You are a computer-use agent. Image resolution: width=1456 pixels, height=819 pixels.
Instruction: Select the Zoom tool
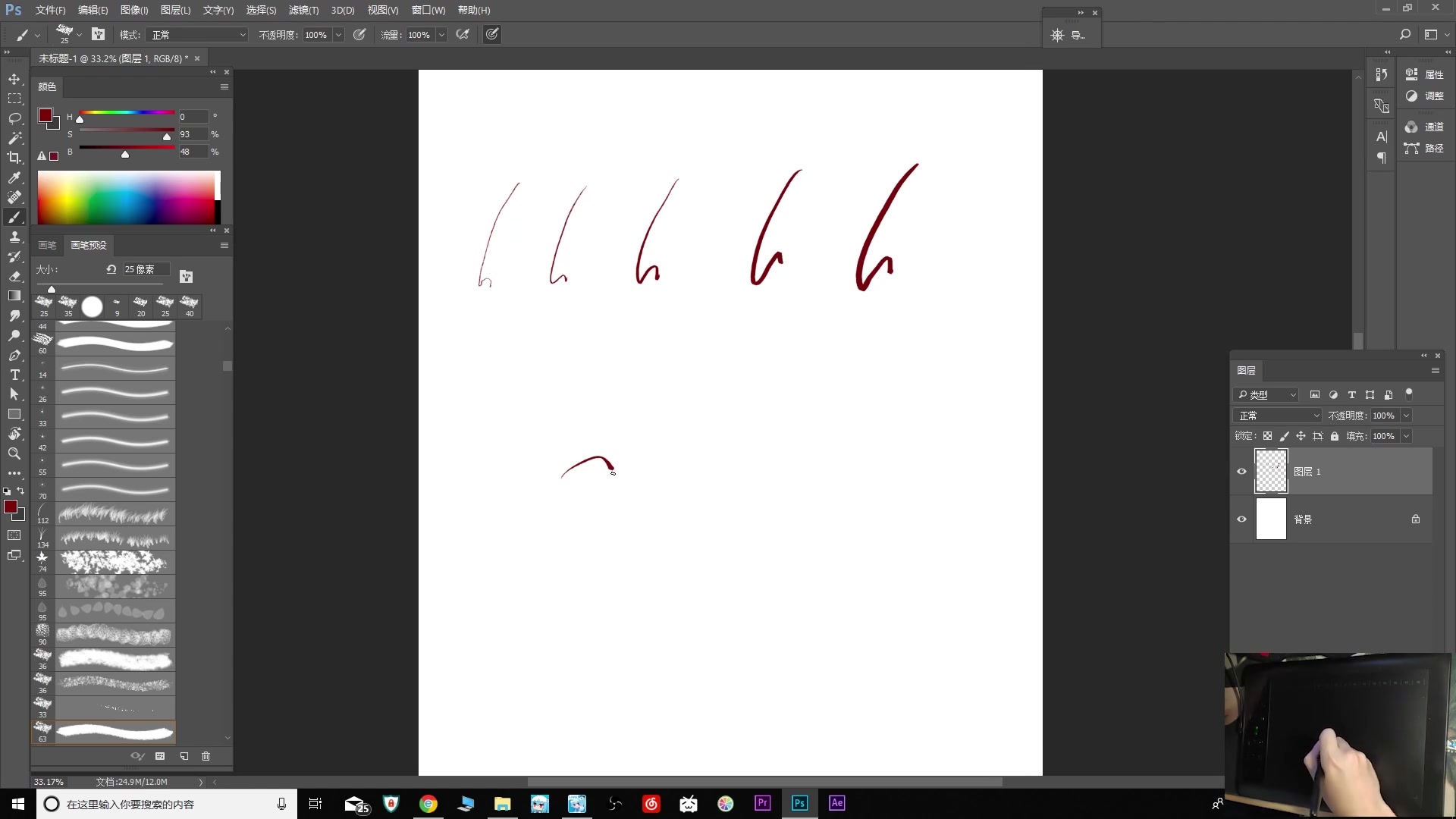pyautogui.click(x=14, y=453)
